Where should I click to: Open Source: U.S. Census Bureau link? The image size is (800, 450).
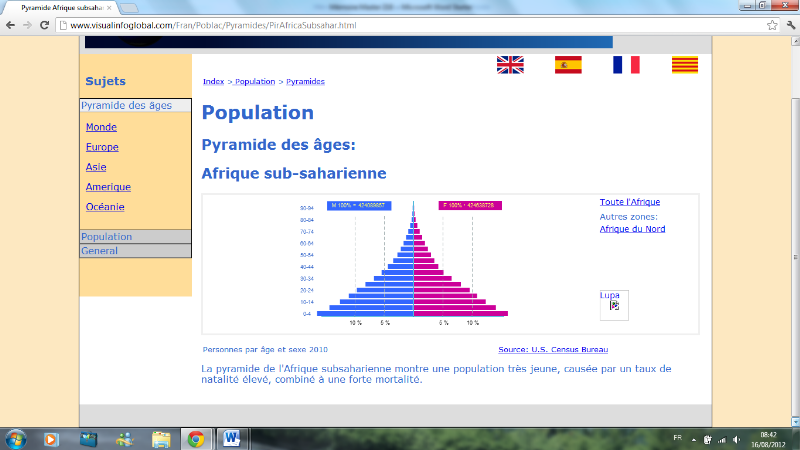553,349
